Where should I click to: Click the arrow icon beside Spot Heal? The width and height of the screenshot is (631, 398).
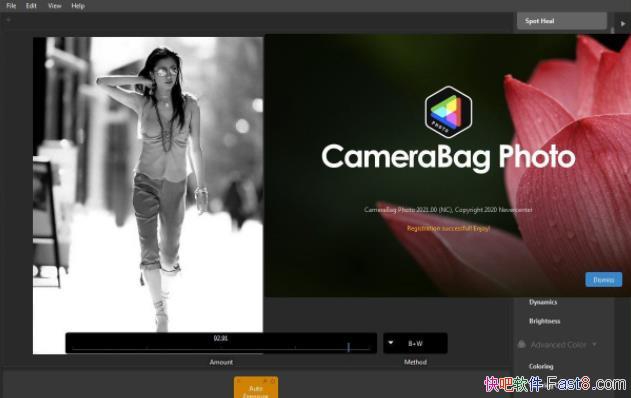[x=623, y=24]
